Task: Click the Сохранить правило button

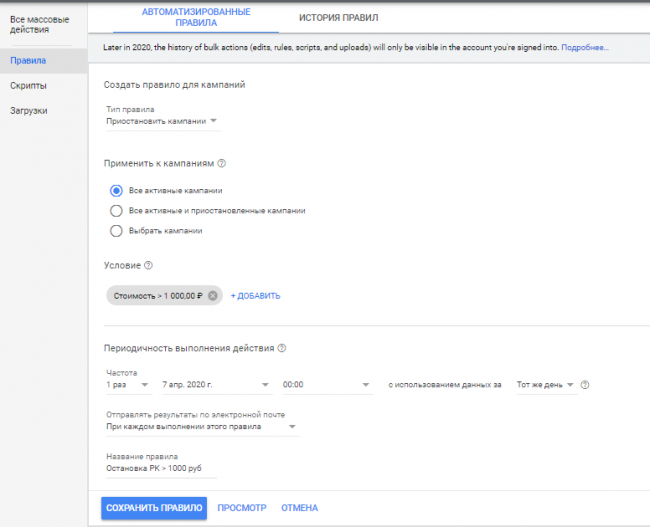Action: [153, 508]
